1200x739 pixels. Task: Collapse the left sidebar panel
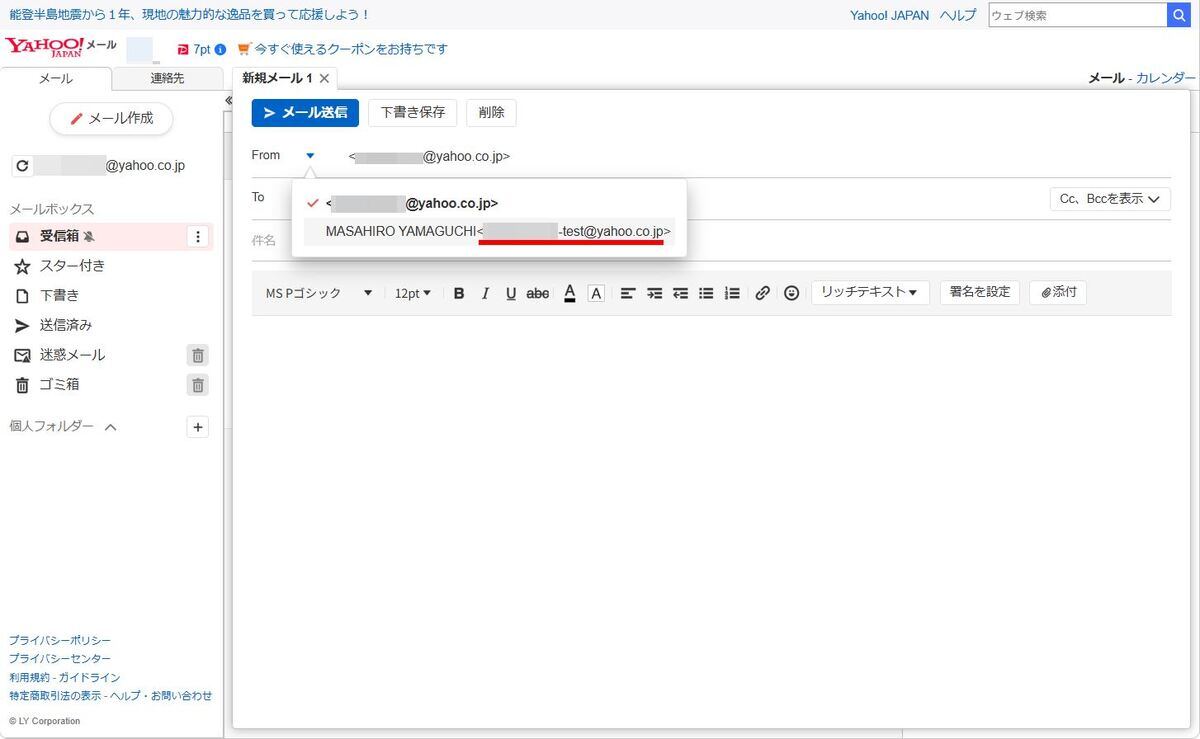(228, 100)
